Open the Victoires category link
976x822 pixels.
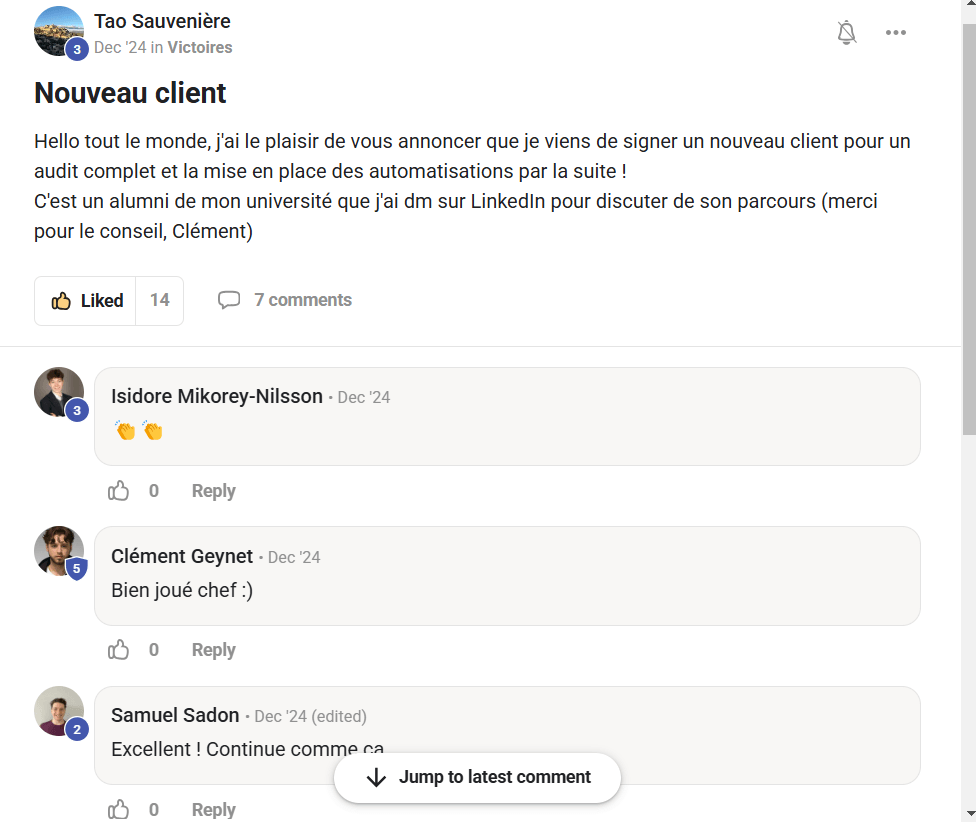tap(199, 47)
